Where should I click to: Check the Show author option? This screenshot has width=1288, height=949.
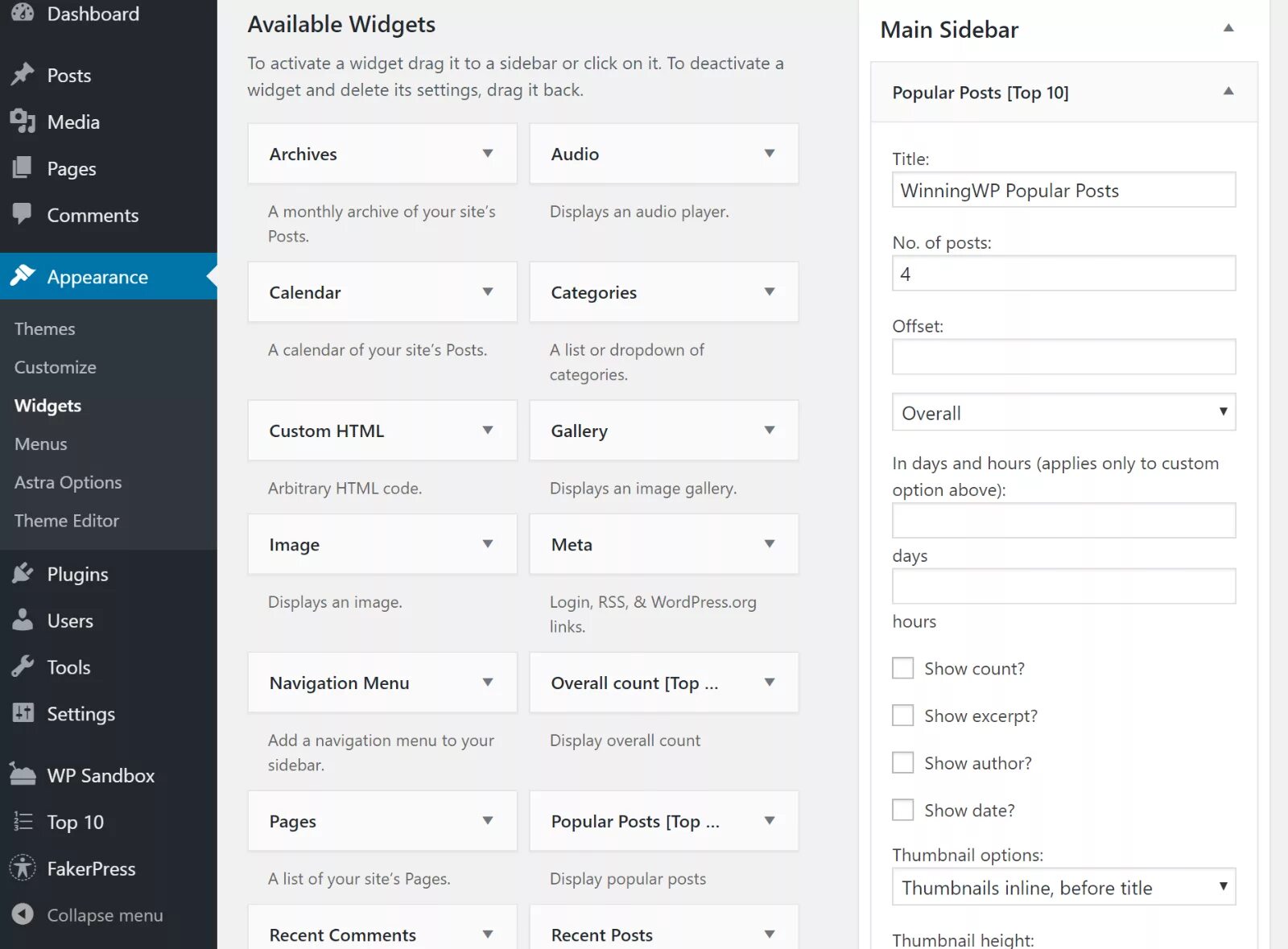pyautogui.click(x=903, y=762)
